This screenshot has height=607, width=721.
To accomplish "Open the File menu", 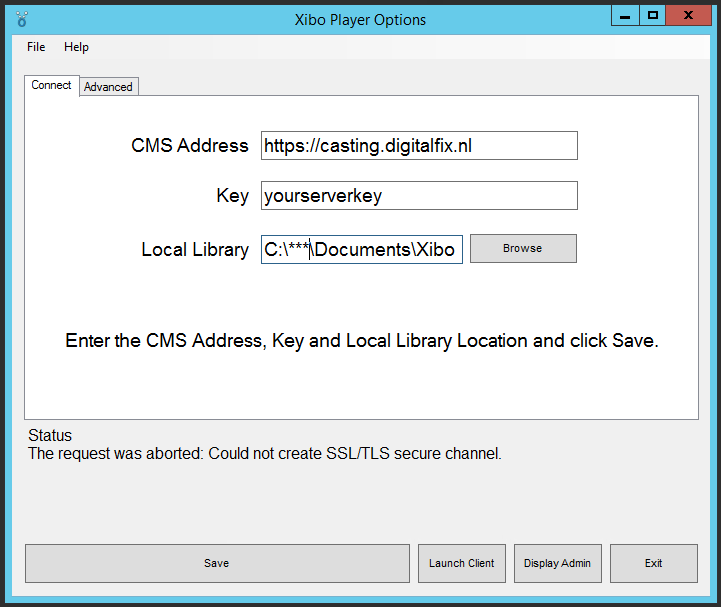I will [x=36, y=47].
